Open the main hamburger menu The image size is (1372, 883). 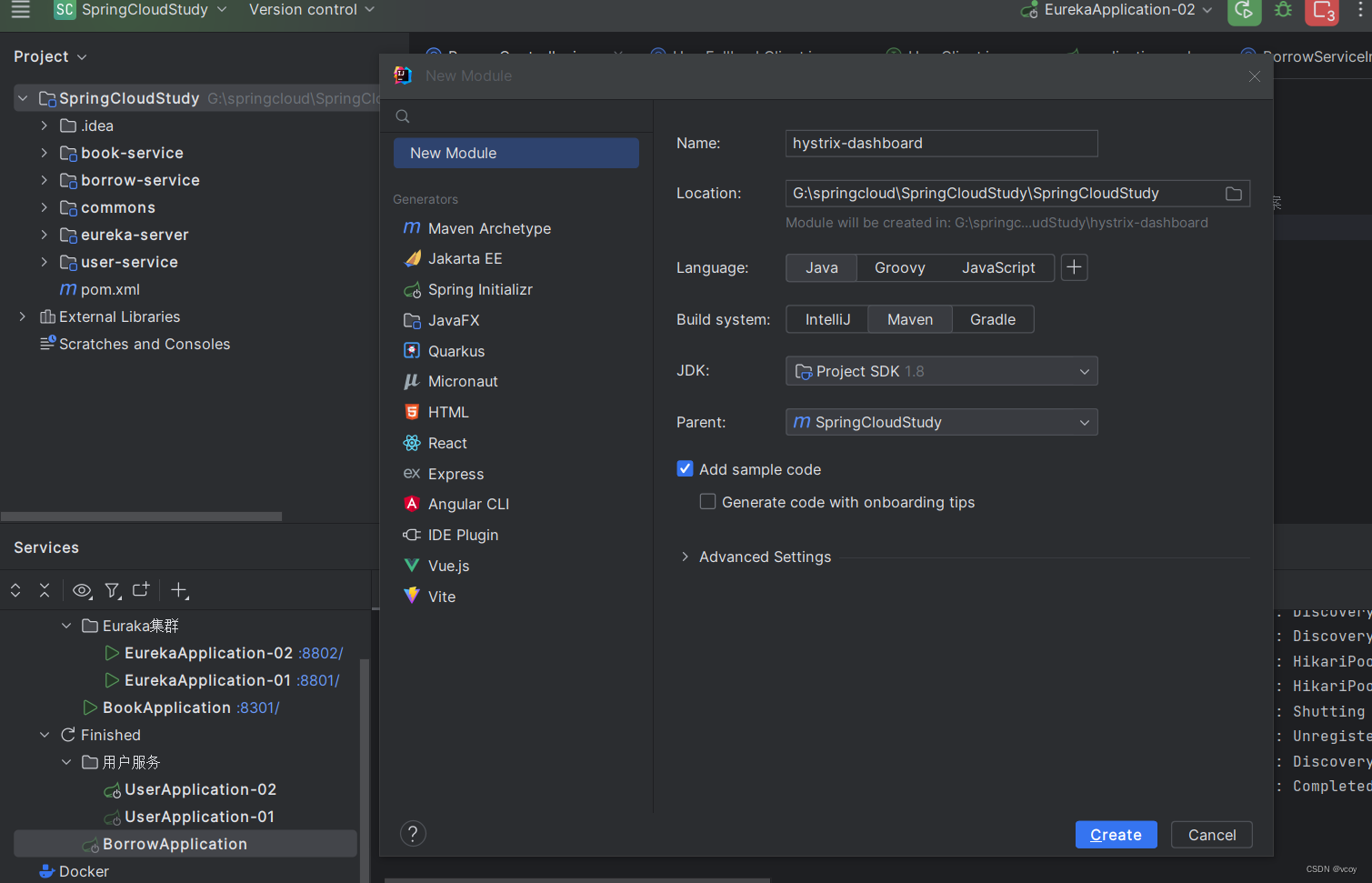point(20,10)
